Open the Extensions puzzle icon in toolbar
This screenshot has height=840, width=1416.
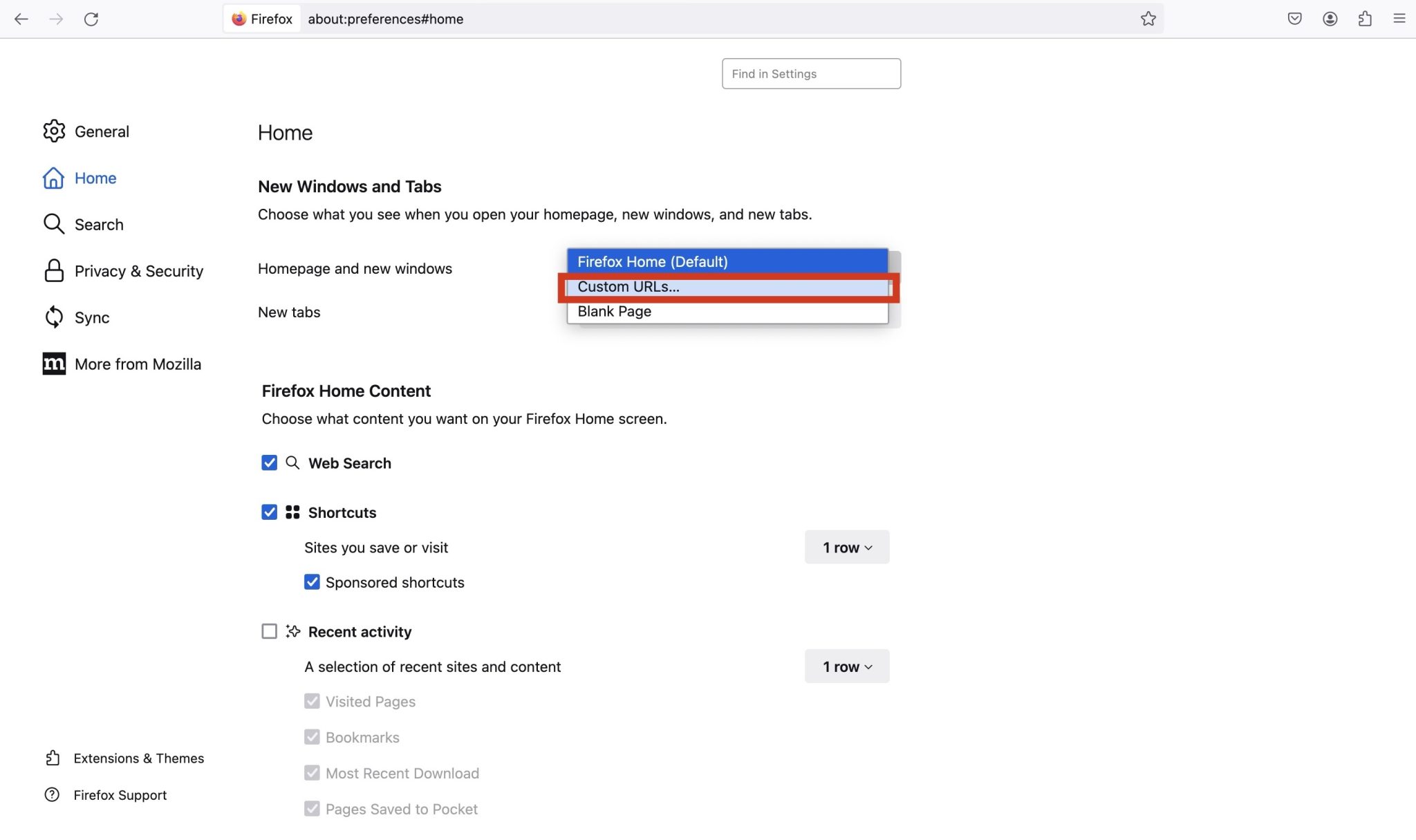(1365, 19)
